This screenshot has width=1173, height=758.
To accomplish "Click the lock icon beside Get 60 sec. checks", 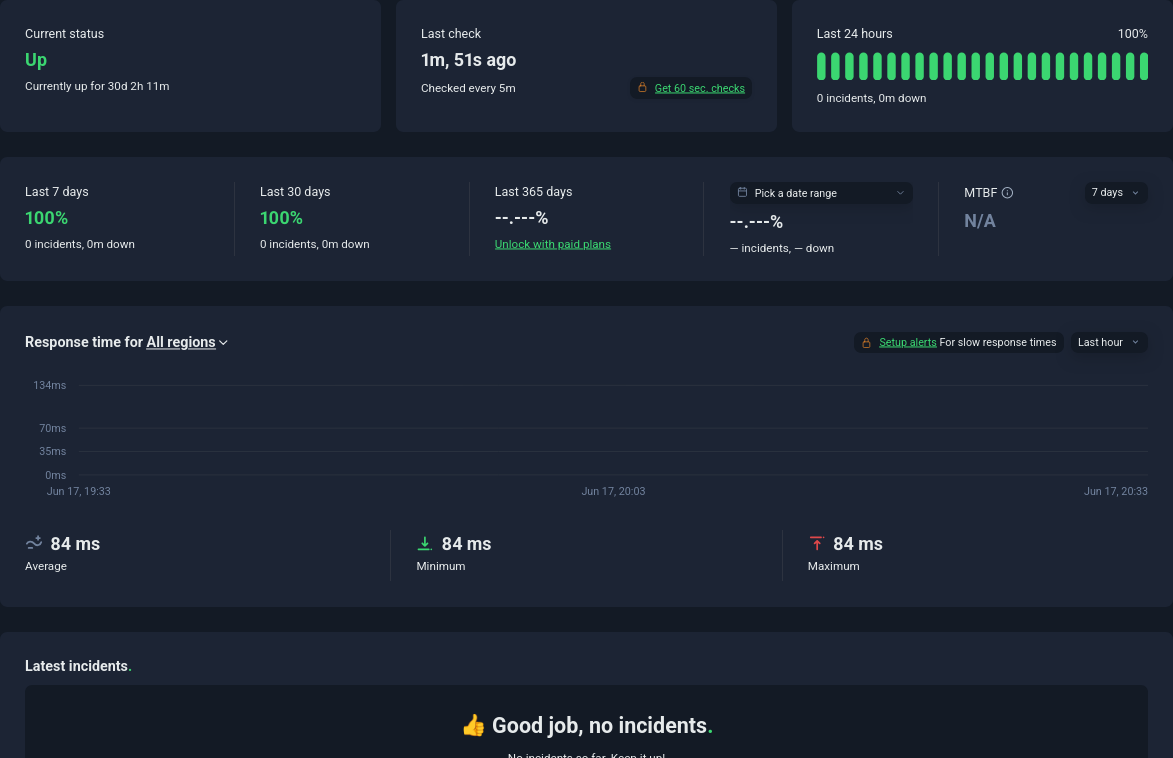I will point(642,88).
